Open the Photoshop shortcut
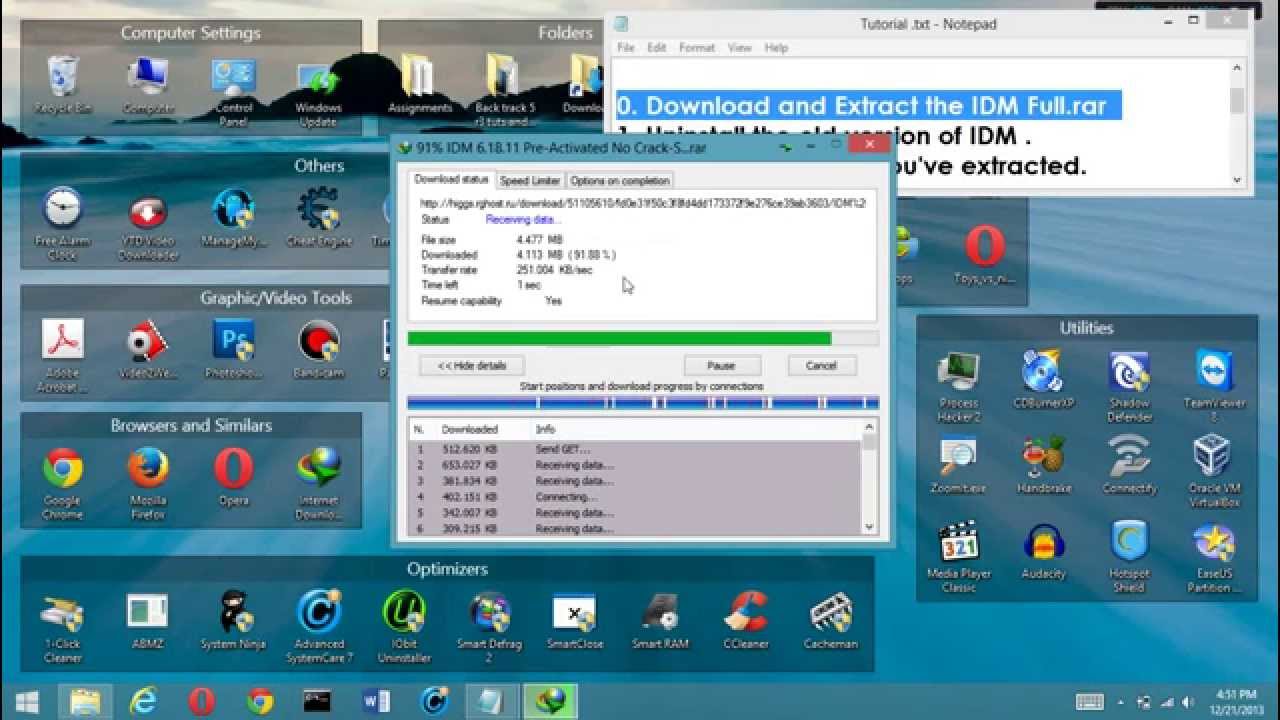This screenshot has height=720, width=1280. [233, 349]
